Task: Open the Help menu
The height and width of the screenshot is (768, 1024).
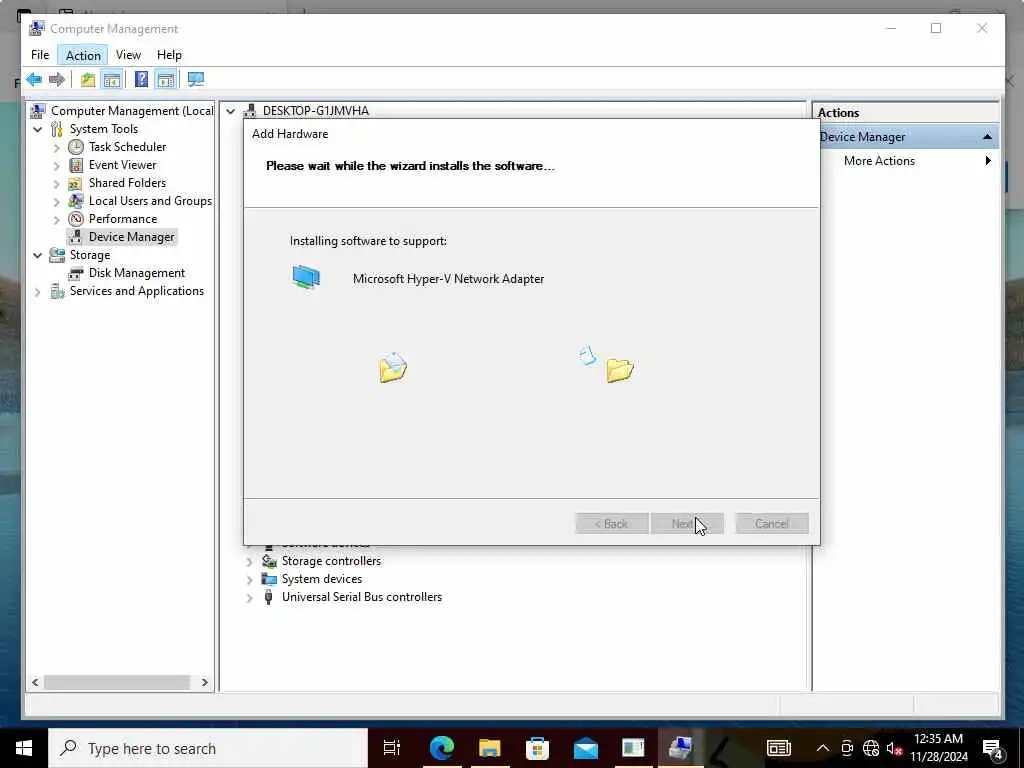Action: pos(169,55)
